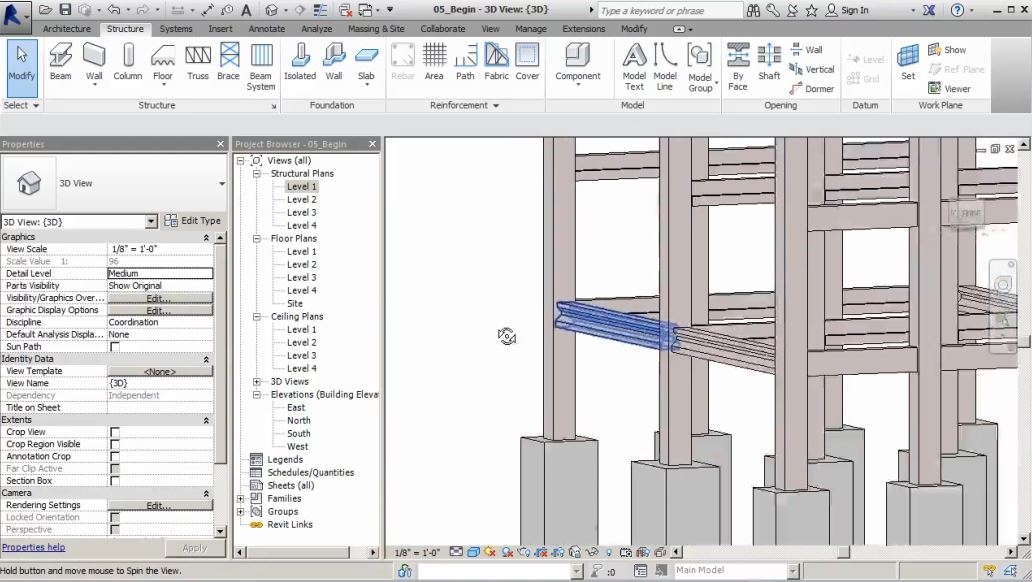Select the Path reinforcement tool
This screenshot has height=582, width=1032.
point(465,62)
